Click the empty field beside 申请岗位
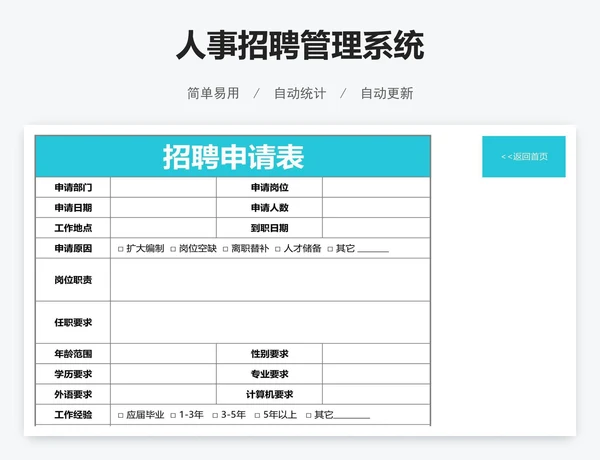 pyautogui.click(x=376, y=188)
